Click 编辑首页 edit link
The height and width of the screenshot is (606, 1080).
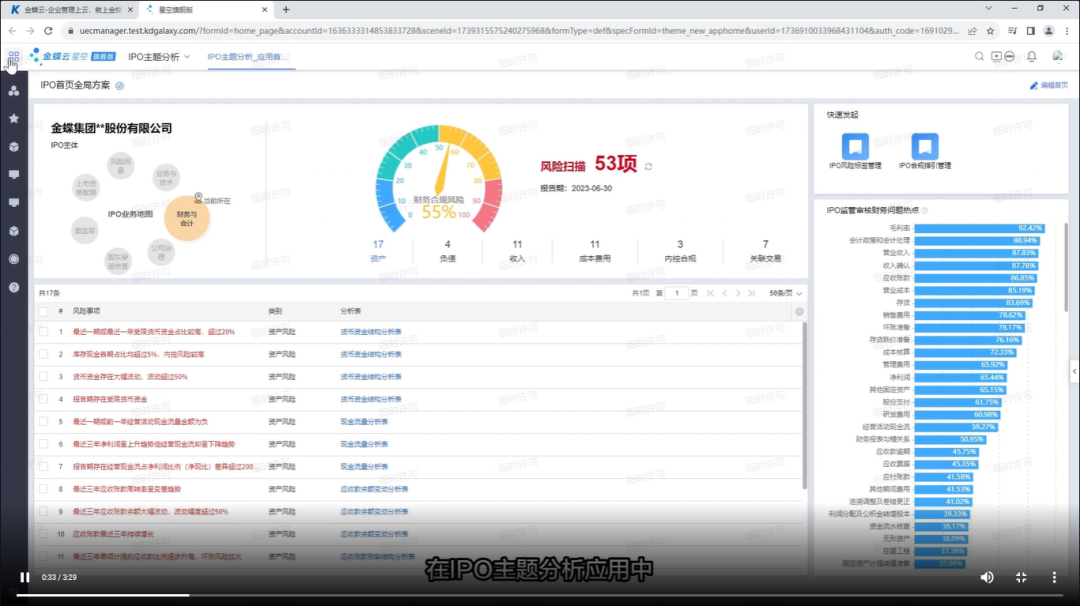point(1048,85)
